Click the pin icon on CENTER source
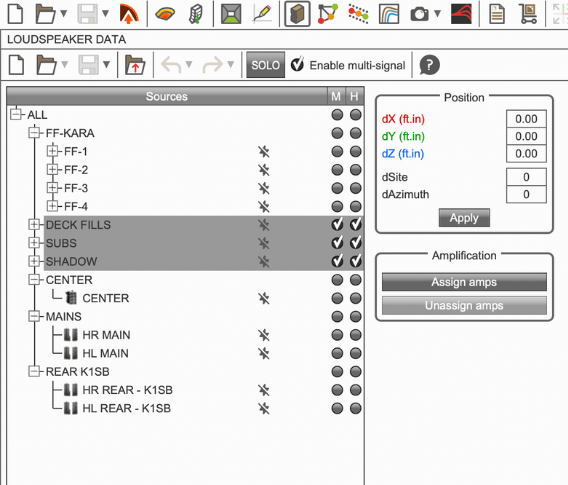568x485 pixels. tap(264, 298)
